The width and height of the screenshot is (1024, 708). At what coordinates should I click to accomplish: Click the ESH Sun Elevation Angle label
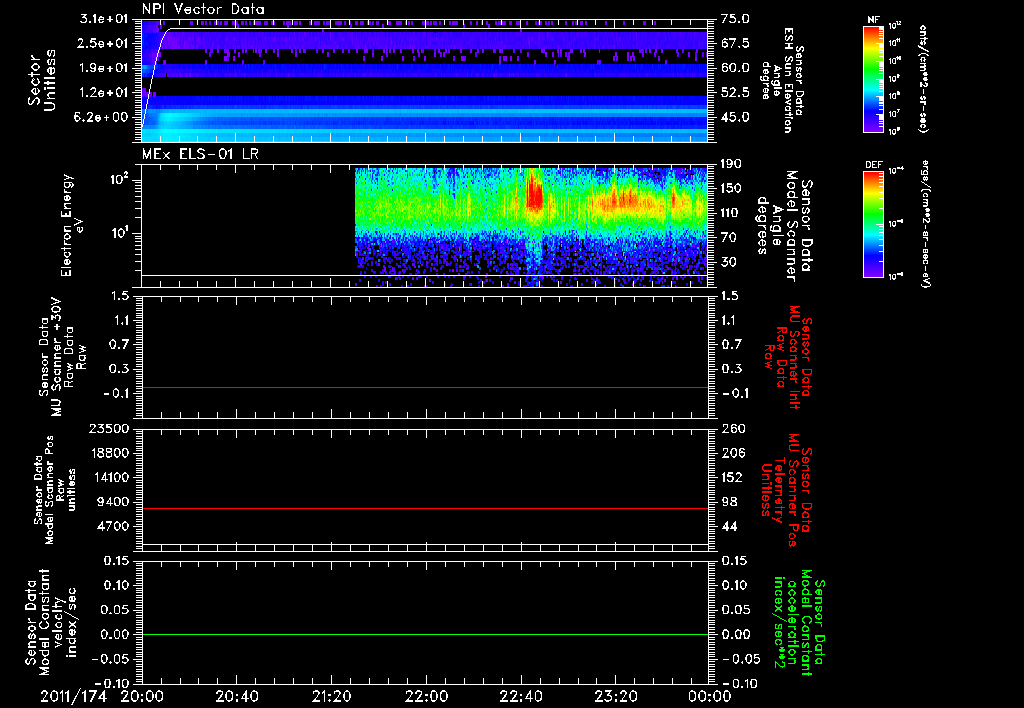(782, 80)
